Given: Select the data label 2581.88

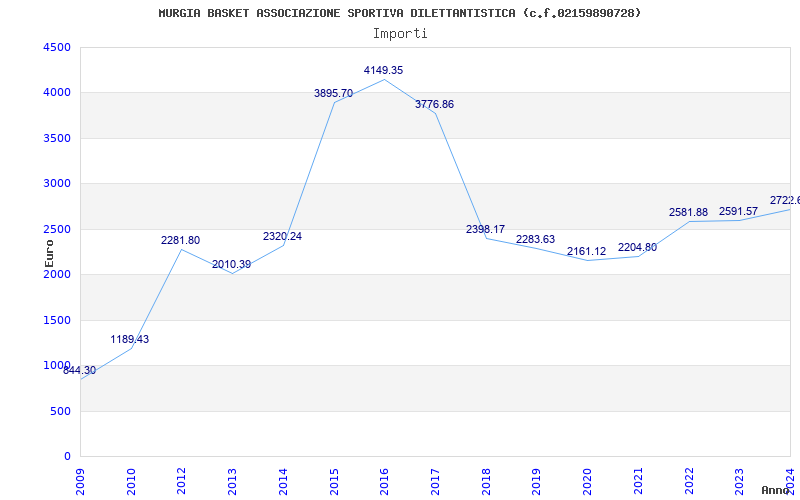Looking at the screenshot, I should [688, 212].
